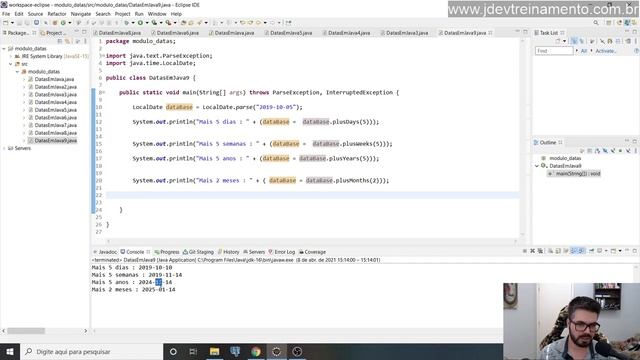Click New Task icon in Task List

click(558, 41)
